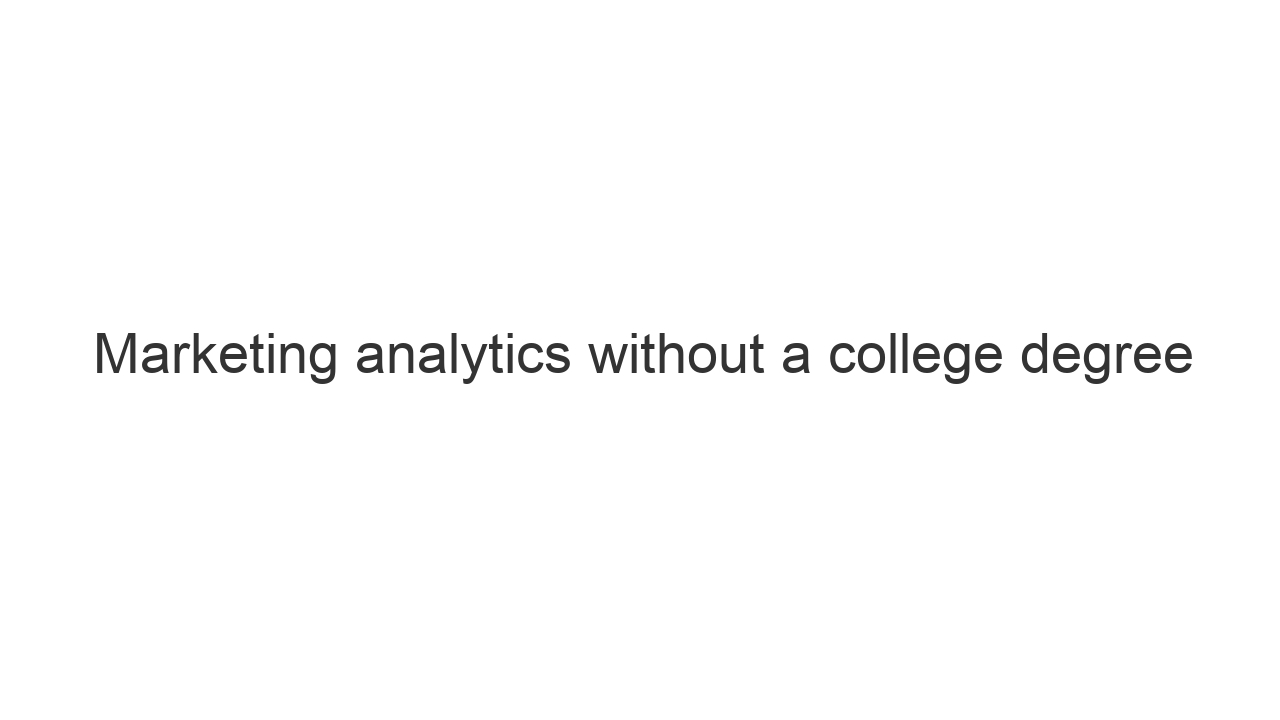Click the word "college" in the title
The image size is (1280, 720).
point(915,355)
